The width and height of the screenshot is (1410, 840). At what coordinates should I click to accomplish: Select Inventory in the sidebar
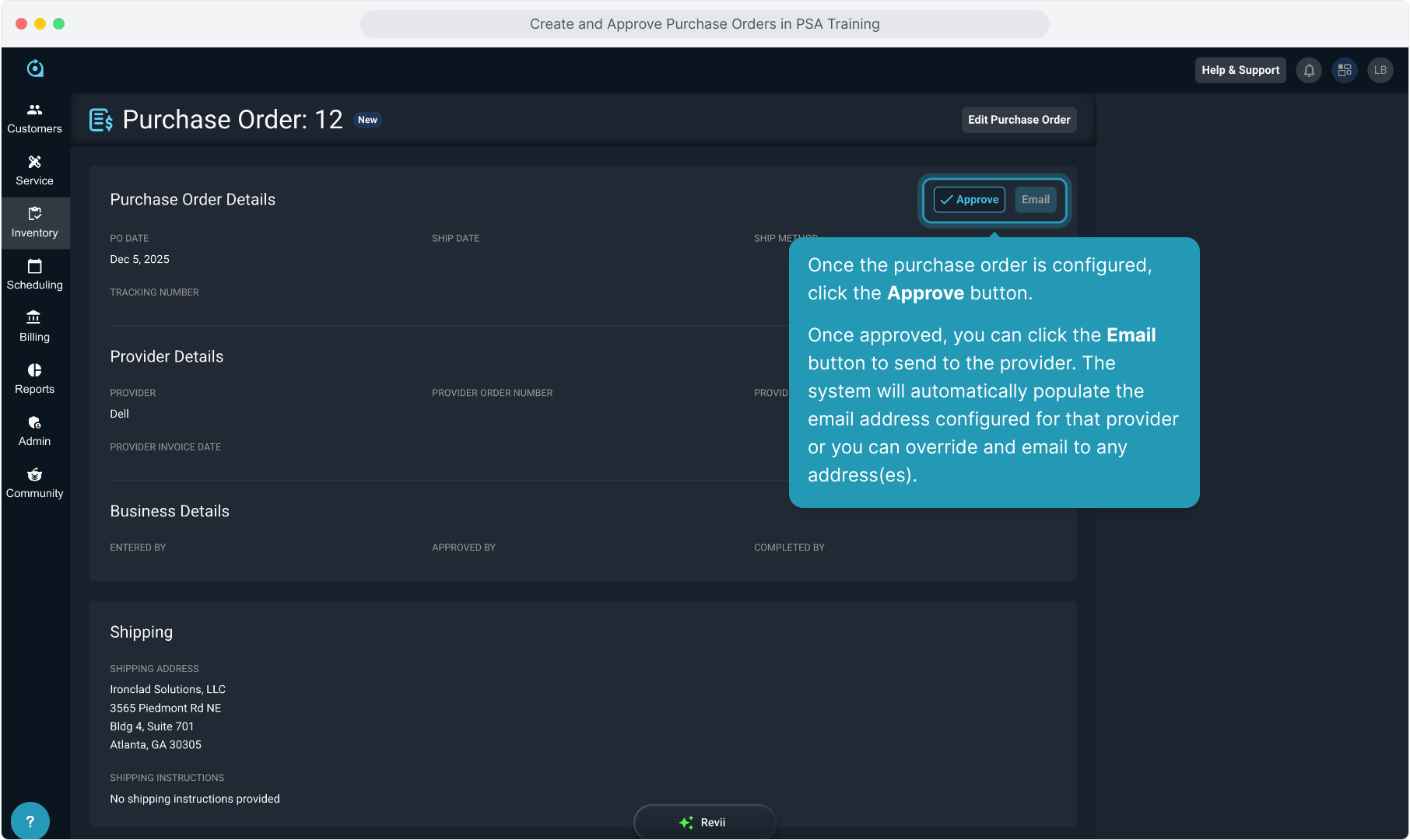35,222
